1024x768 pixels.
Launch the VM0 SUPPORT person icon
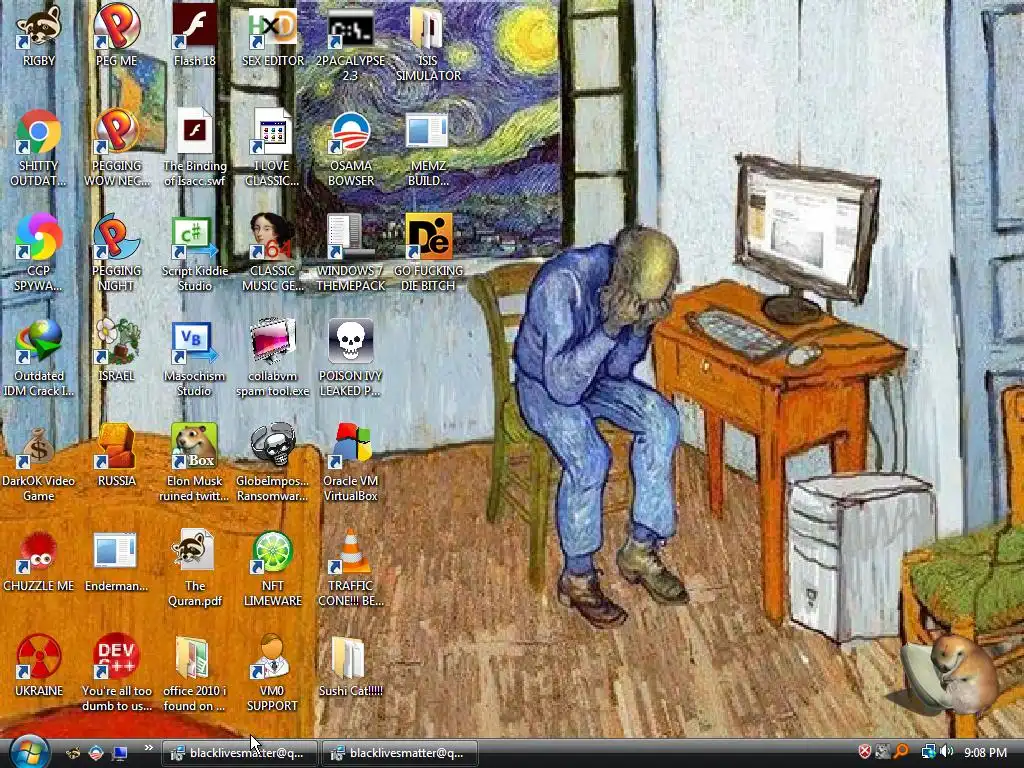(x=272, y=657)
